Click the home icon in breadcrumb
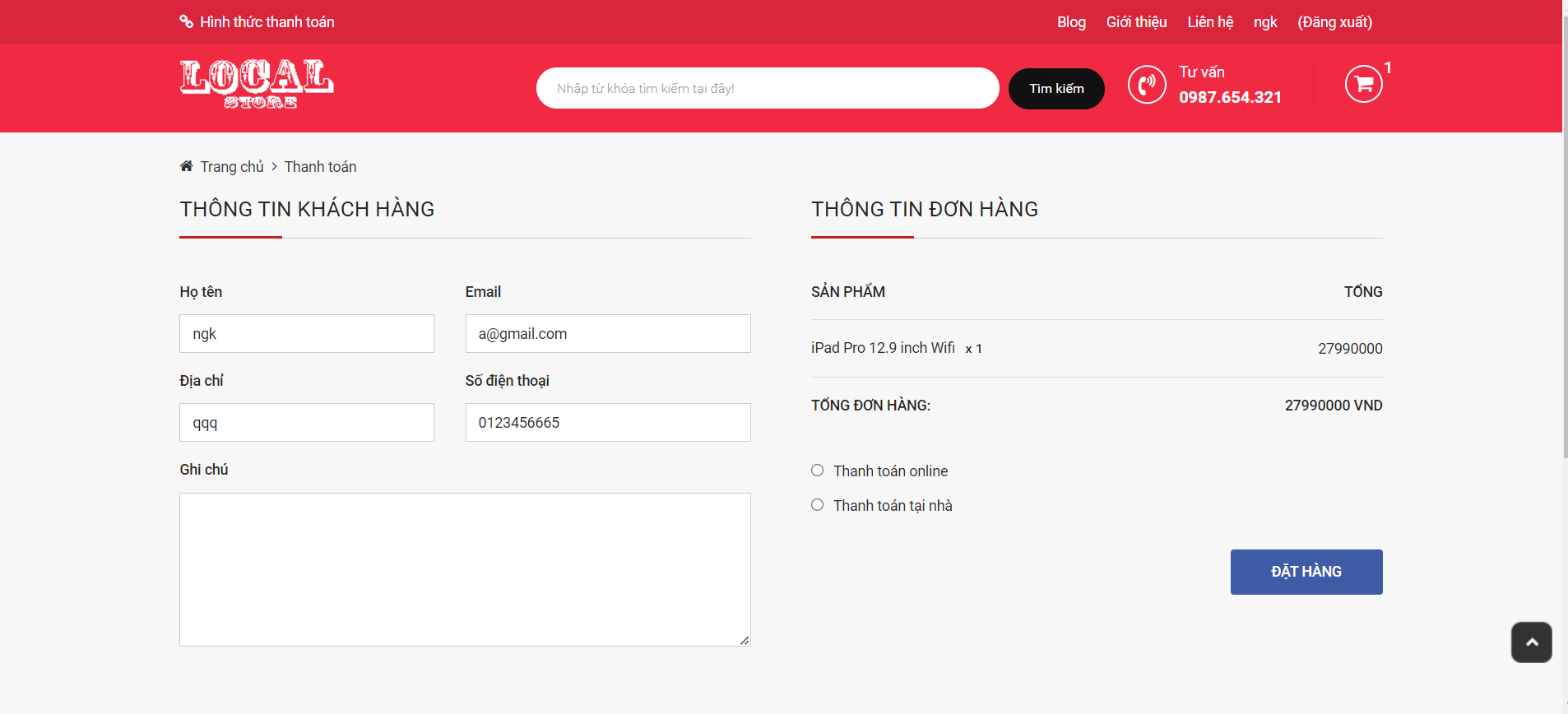This screenshot has width=1568, height=714. pos(187,166)
